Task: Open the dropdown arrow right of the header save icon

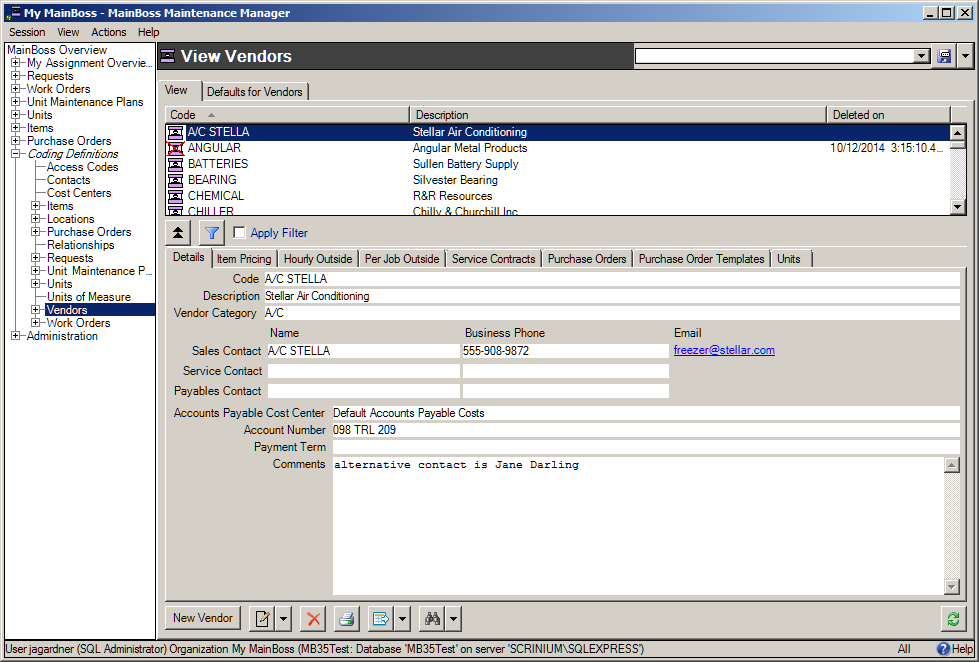Action: click(x=965, y=56)
